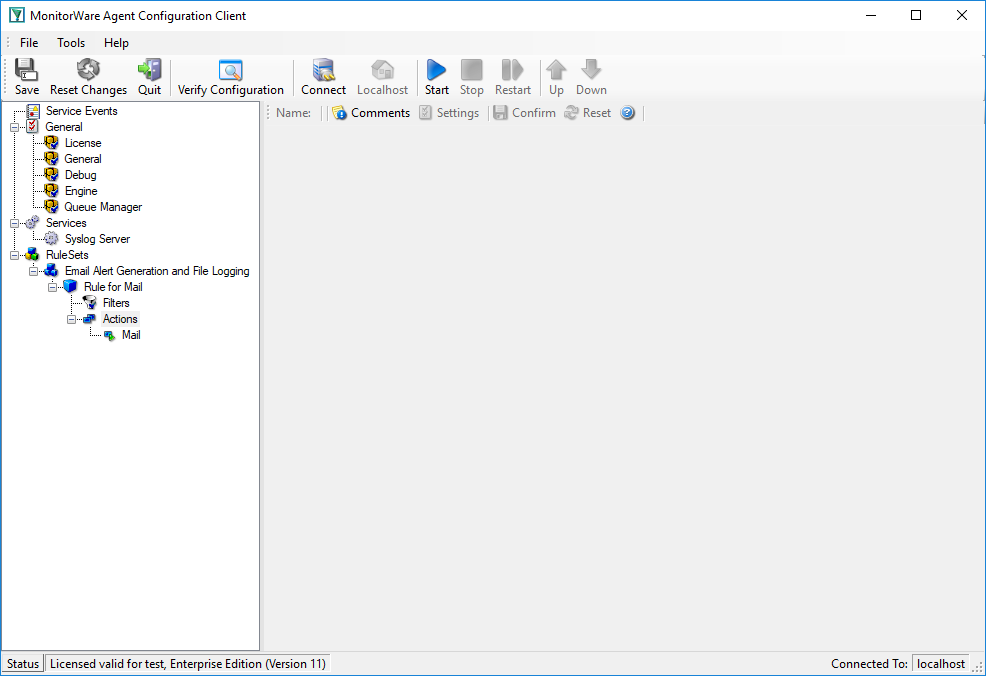Click the Restart service icon
Image resolution: width=986 pixels, height=676 pixels.
pos(512,70)
